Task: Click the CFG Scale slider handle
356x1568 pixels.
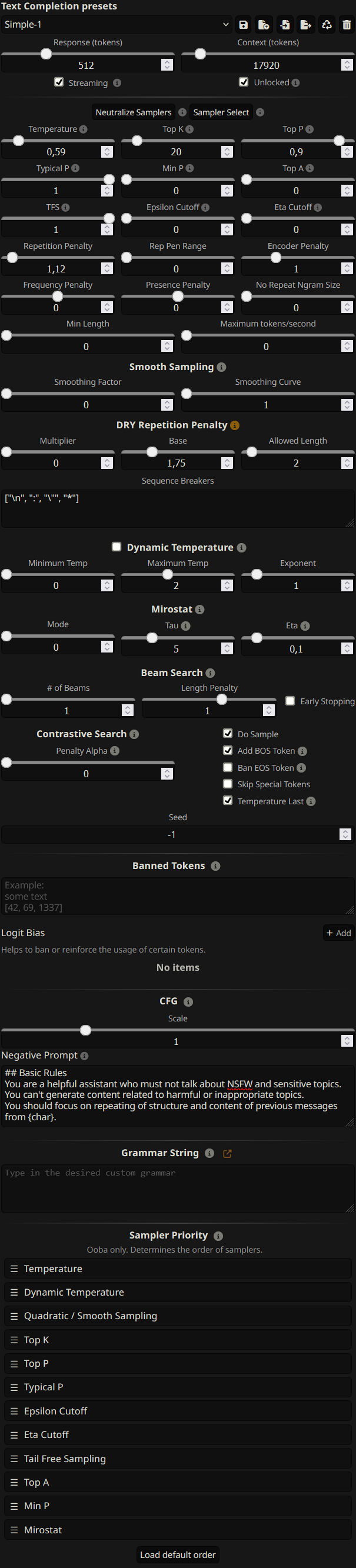Action: (86, 1030)
